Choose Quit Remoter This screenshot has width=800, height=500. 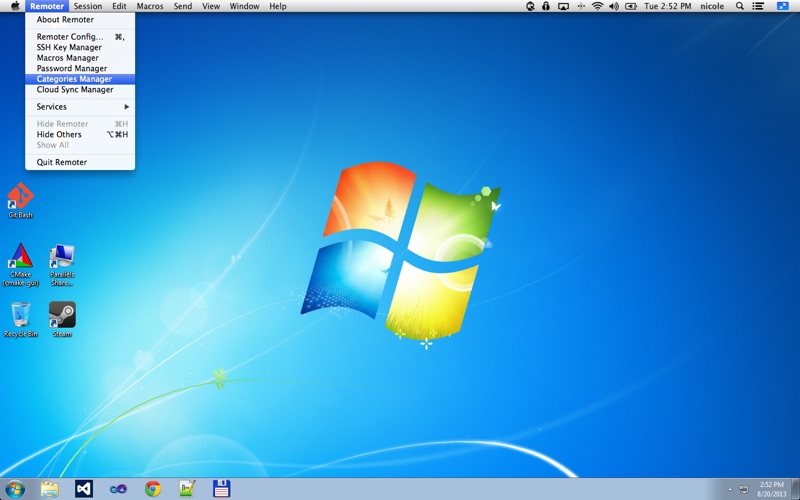coord(80,162)
